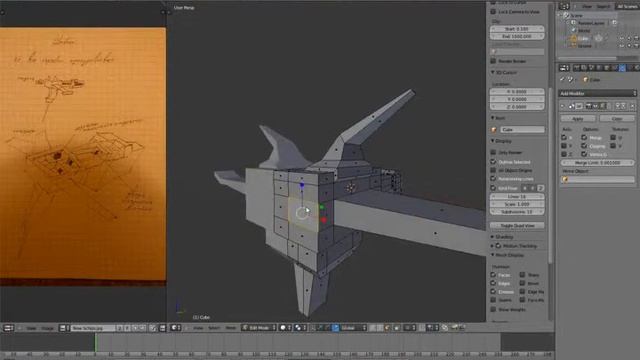Click the mirror modifier type icon

[x=571, y=106]
